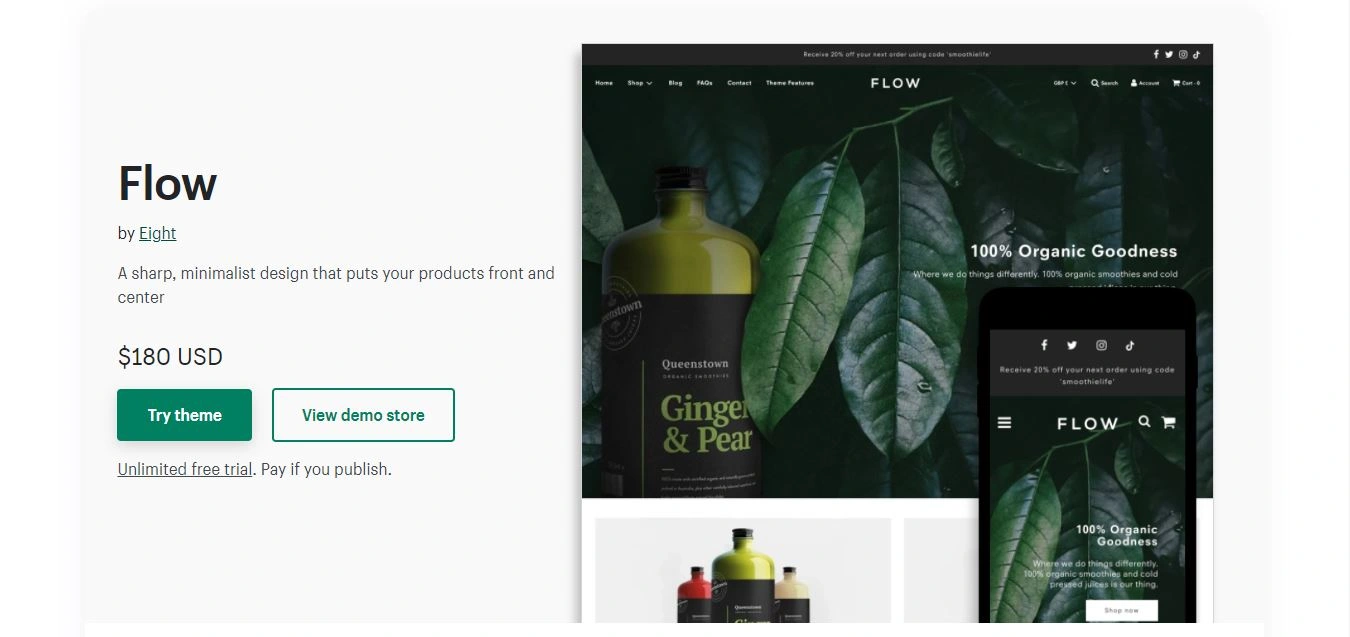Select the Theme Features menu item
The height and width of the screenshot is (637, 1350).
click(790, 83)
